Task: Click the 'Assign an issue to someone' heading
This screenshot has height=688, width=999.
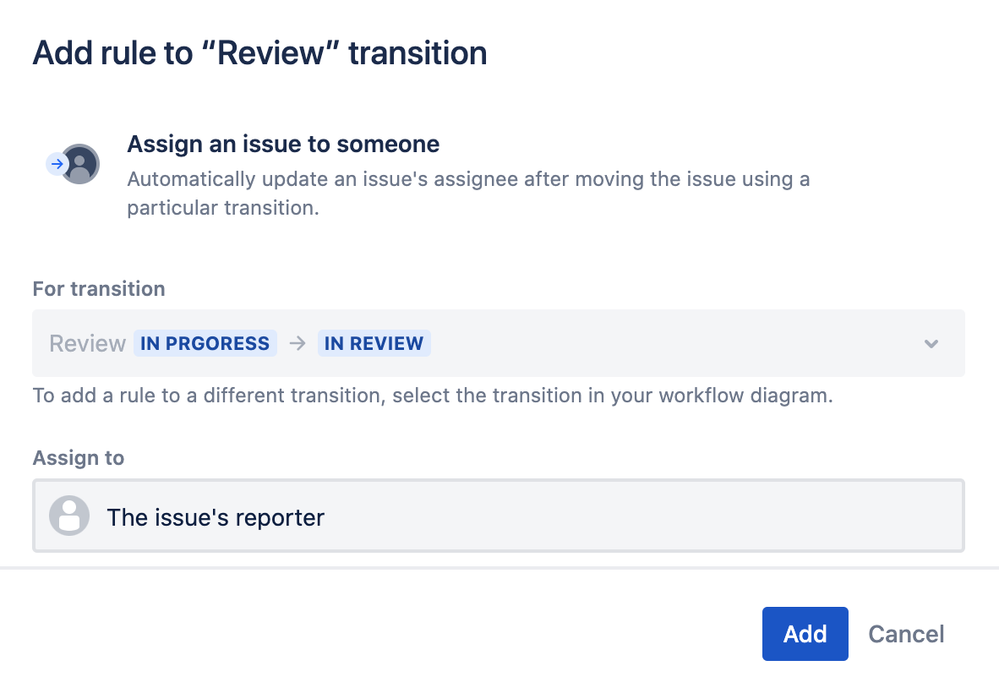Action: [282, 144]
